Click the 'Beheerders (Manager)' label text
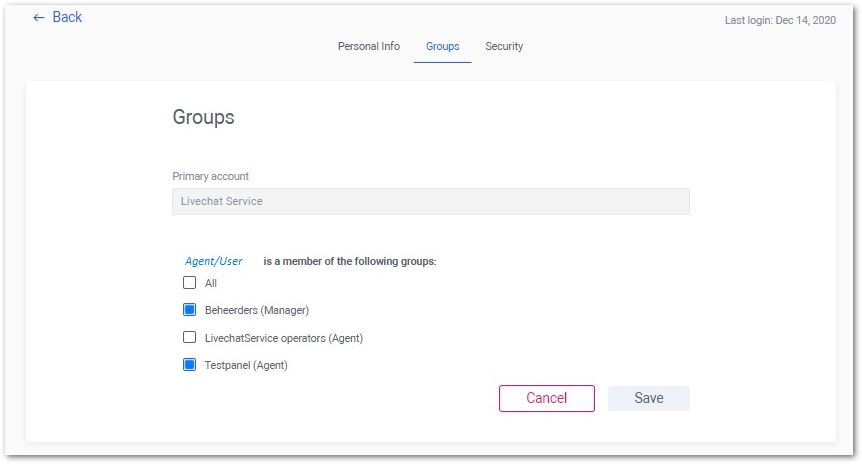 tap(257, 310)
